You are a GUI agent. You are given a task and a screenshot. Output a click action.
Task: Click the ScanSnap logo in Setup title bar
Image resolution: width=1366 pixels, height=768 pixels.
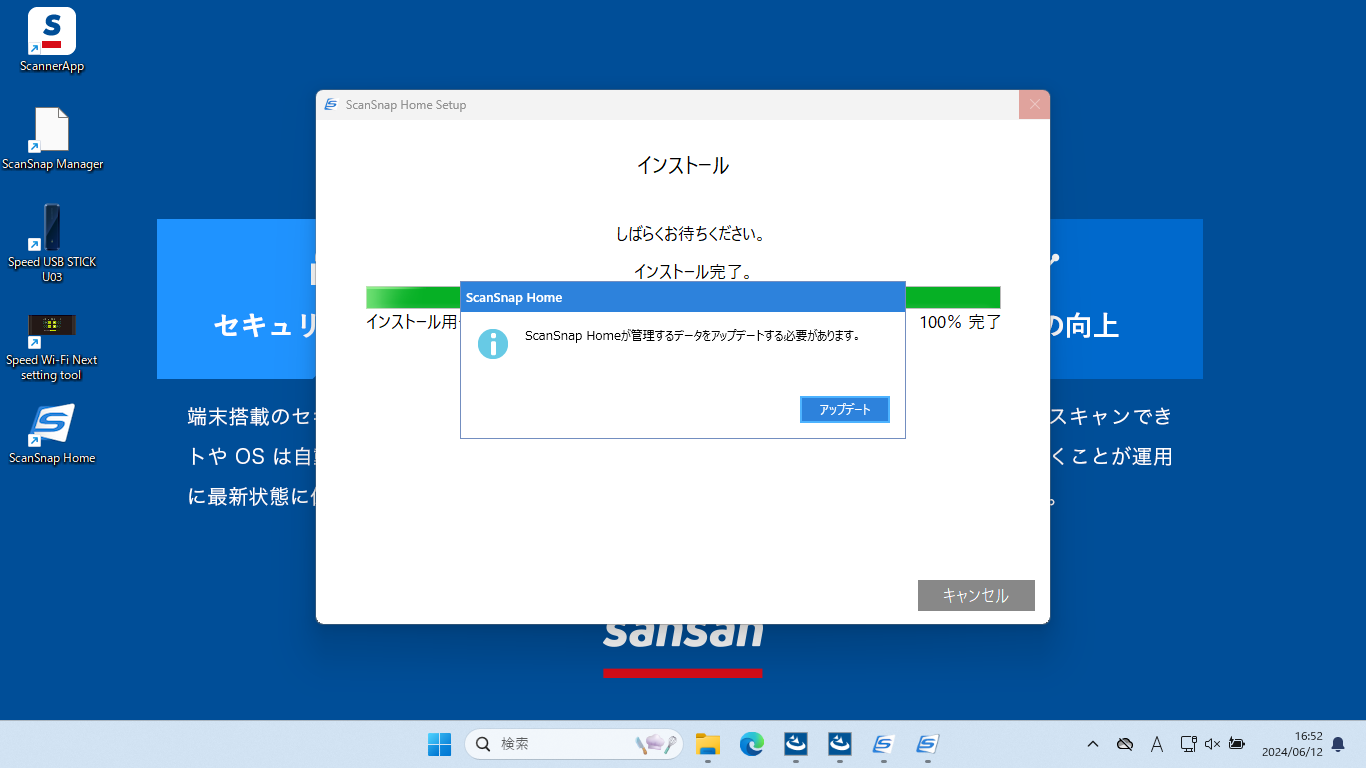pos(331,105)
